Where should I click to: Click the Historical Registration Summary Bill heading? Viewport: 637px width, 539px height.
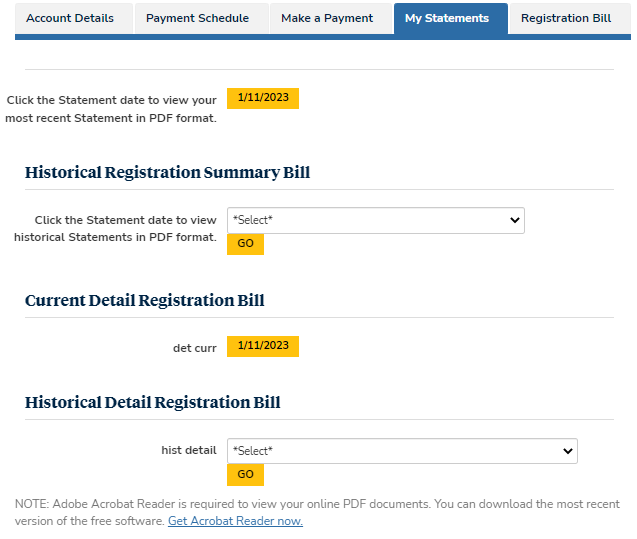point(167,173)
